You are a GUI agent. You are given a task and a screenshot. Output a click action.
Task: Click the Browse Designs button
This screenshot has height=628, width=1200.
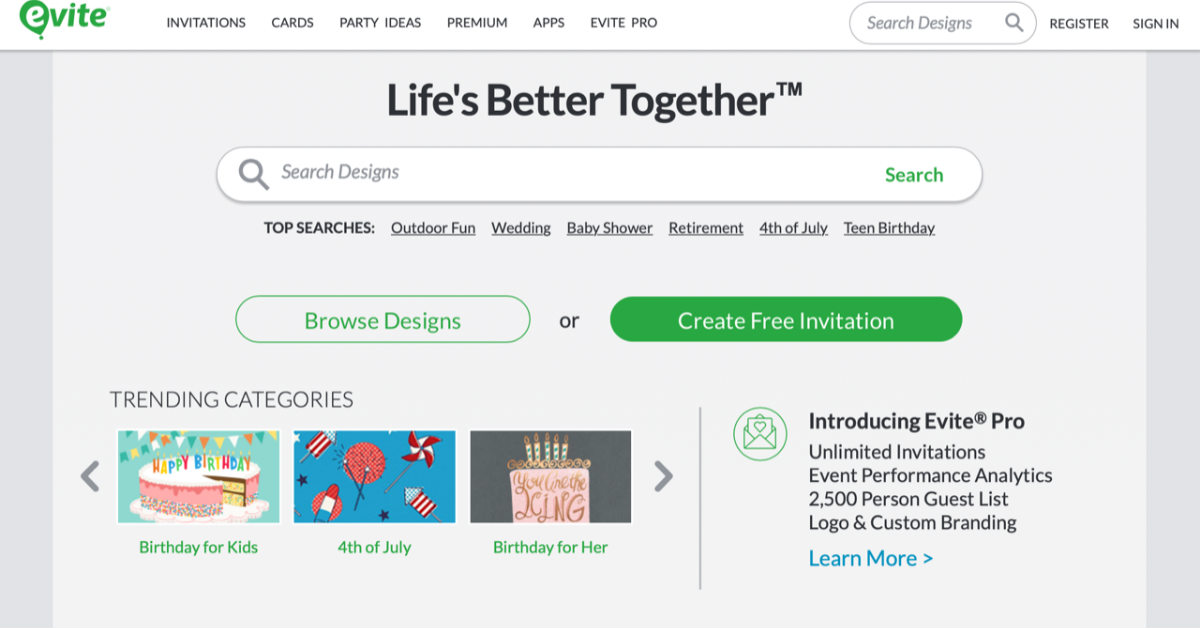pyautogui.click(x=382, y=320)
